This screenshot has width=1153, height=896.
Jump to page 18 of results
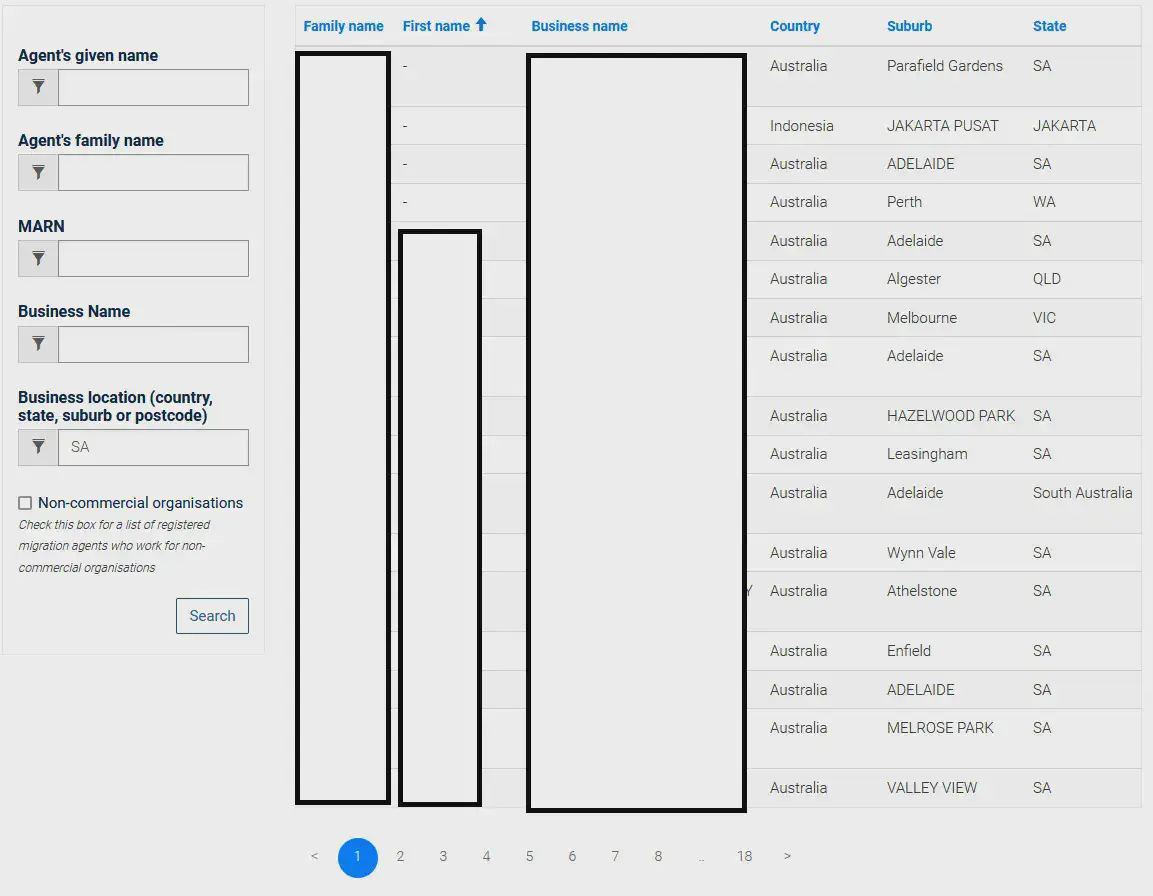(x=744, y=856)
